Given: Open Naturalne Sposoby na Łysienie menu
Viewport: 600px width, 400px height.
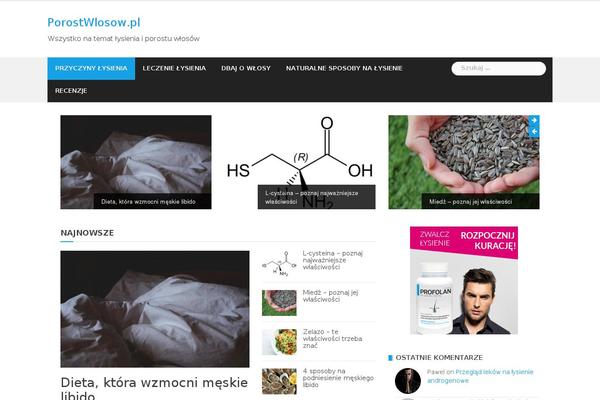Looking at the screenshot, I should coord(344,69).
